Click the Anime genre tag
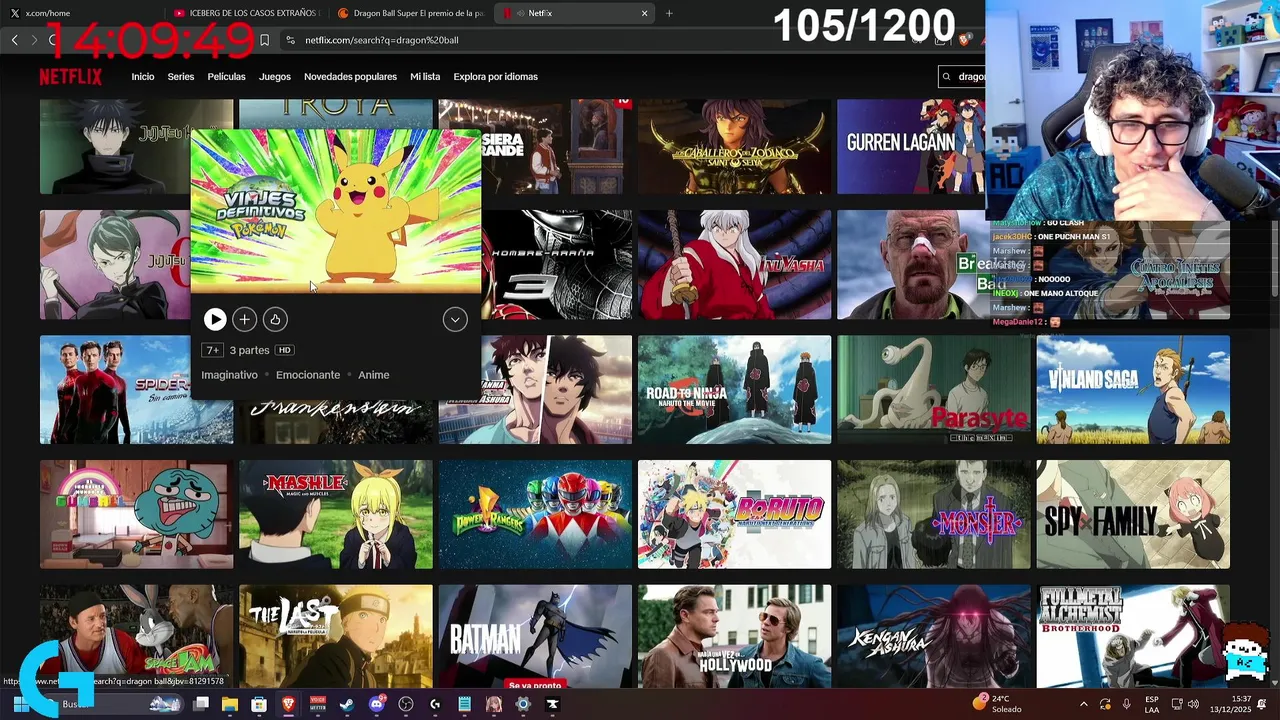The width and height of the screenshot is (1280, 720). (x=374, y=375)
